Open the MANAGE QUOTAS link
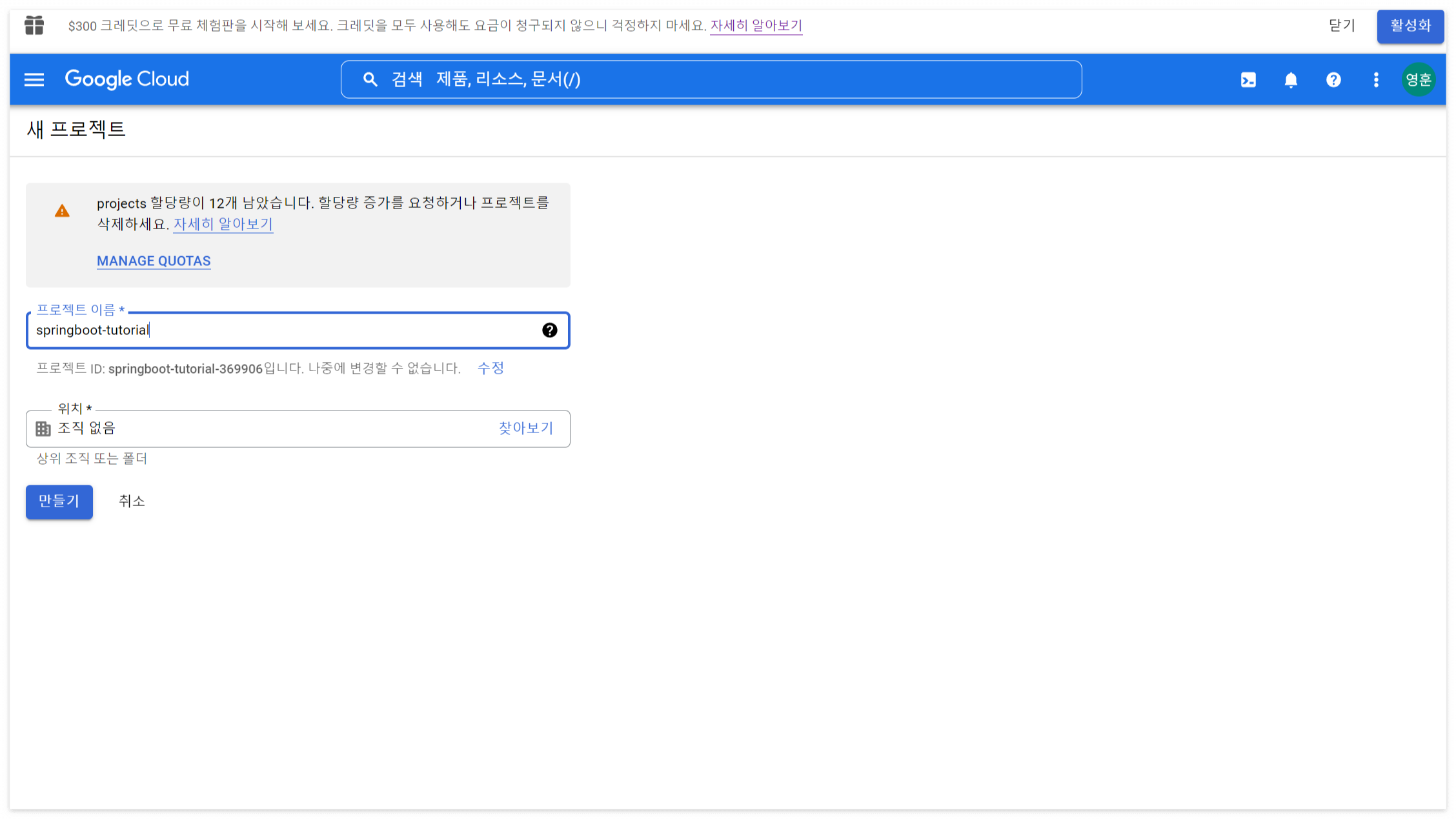The image size is (1456, 819). pos(154,261)
